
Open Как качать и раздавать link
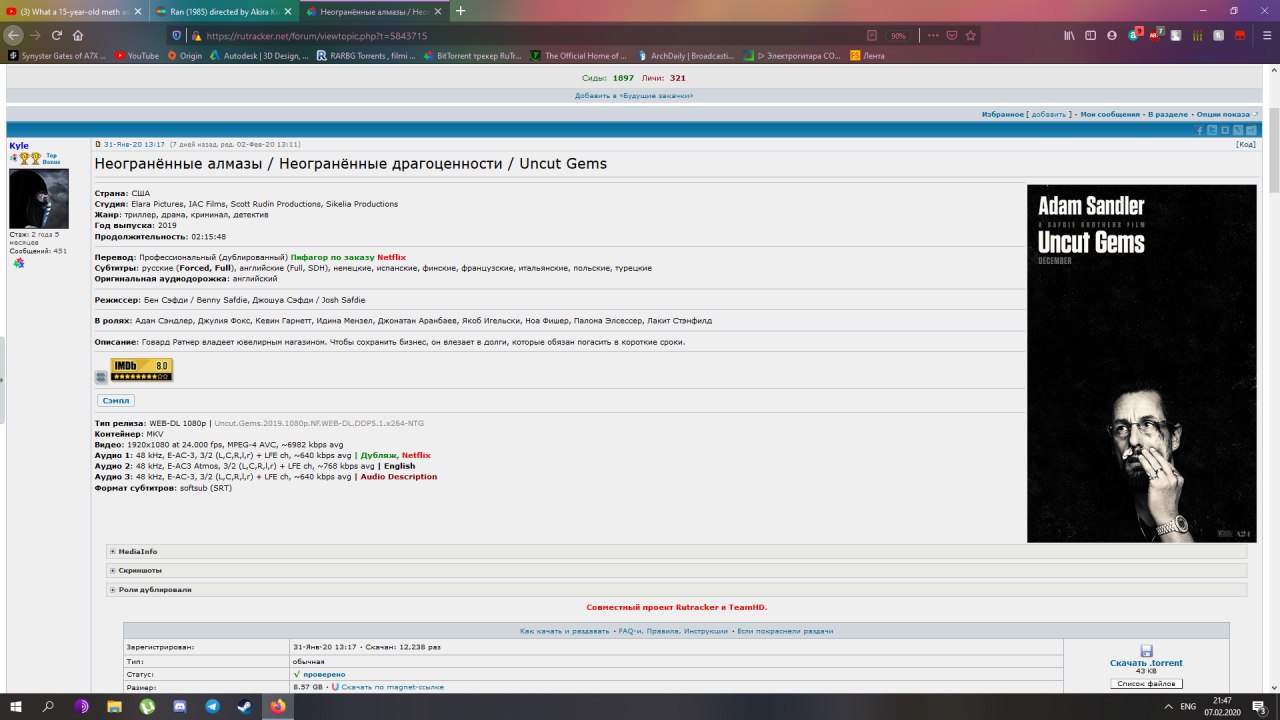[x=565, y=631]
